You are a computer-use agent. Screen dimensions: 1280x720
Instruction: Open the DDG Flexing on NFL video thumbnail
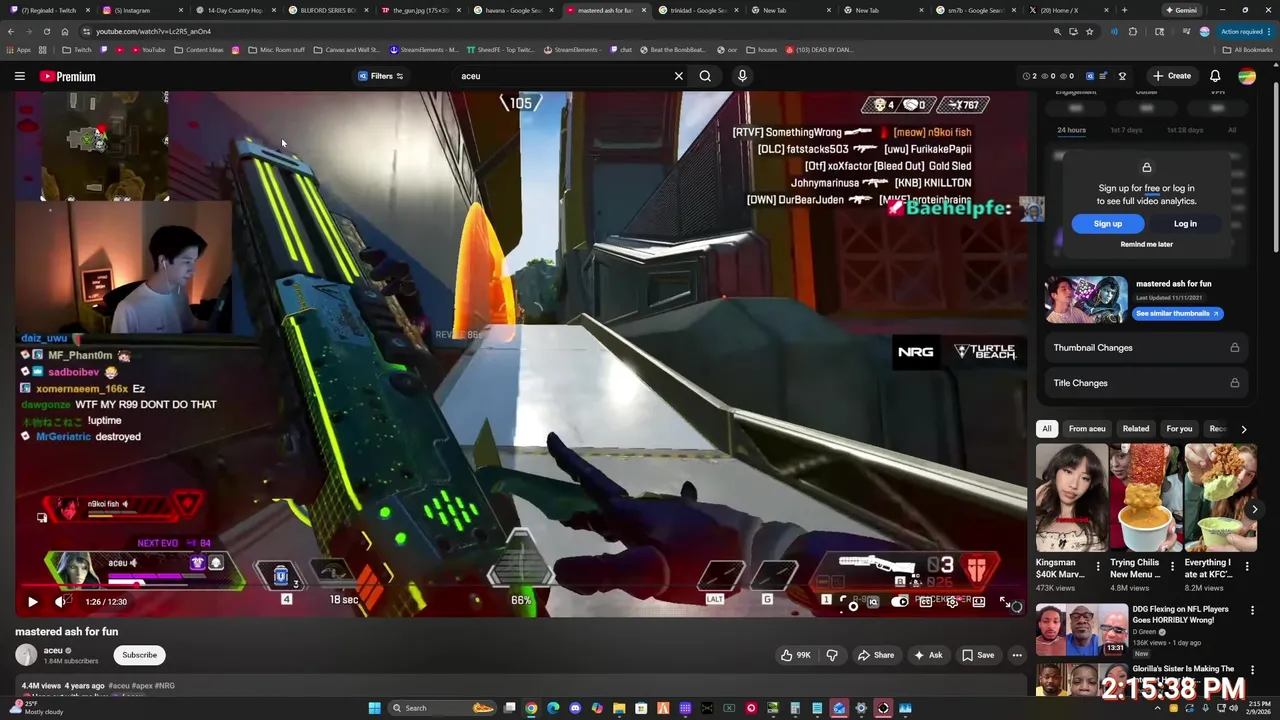(x=1082, y=630)
